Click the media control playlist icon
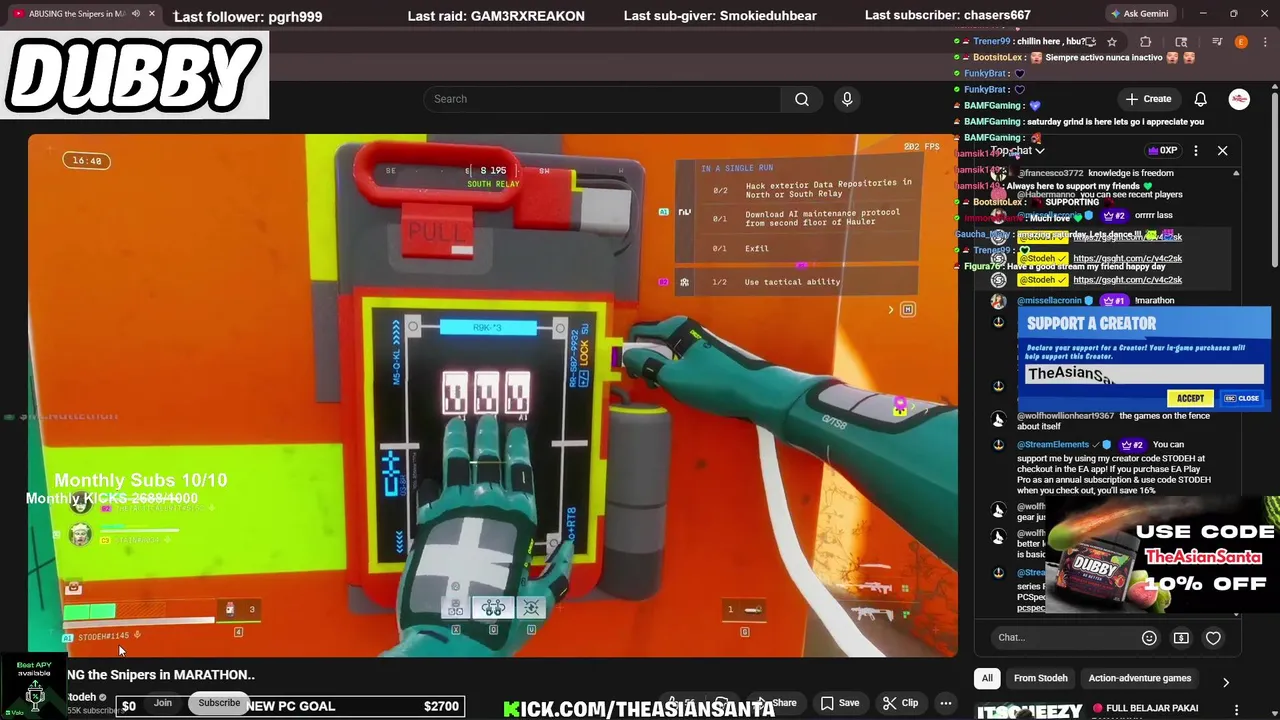The image size is (1280, 720). point(1217,42)
